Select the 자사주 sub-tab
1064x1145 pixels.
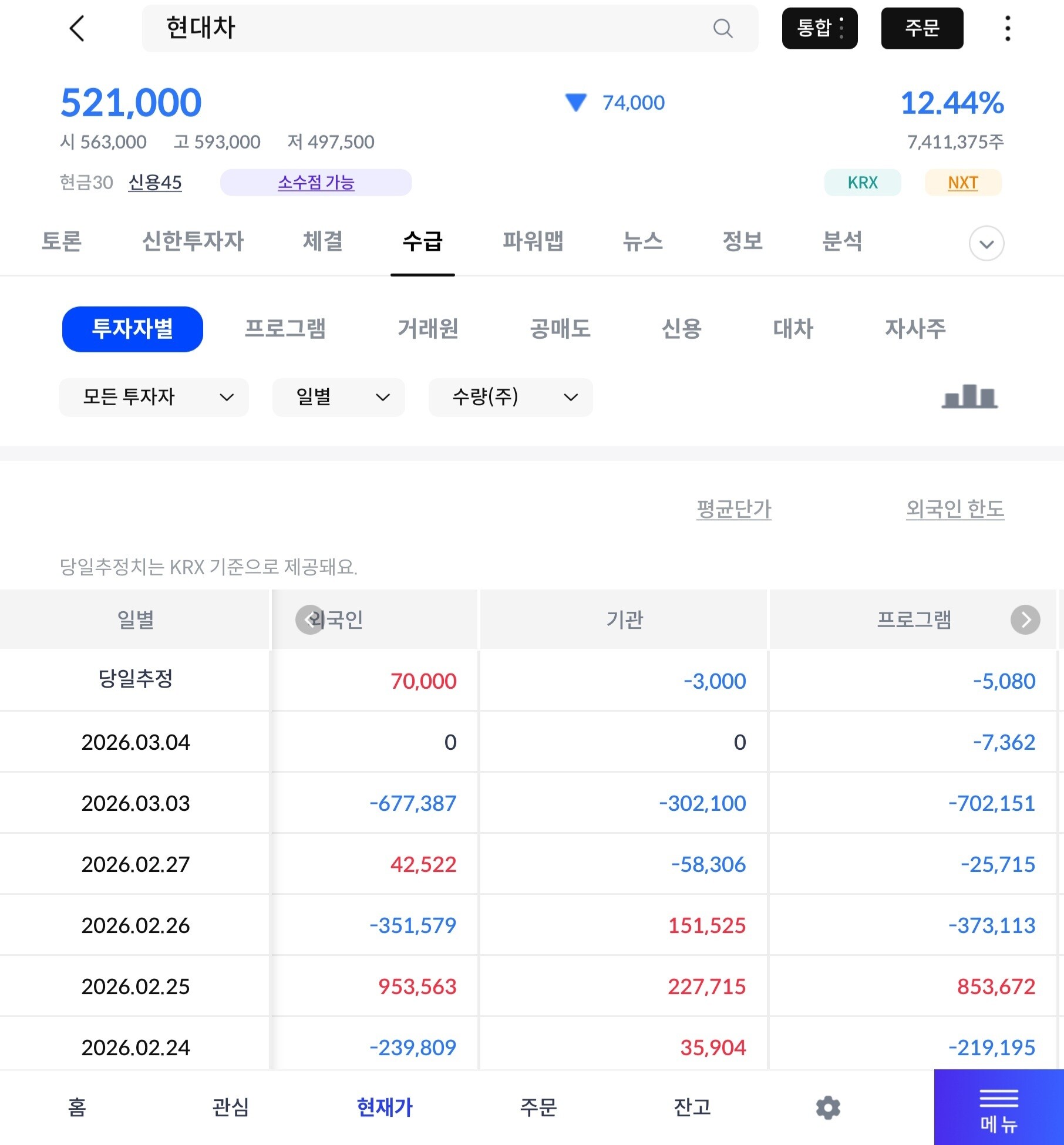click(915, 329)
